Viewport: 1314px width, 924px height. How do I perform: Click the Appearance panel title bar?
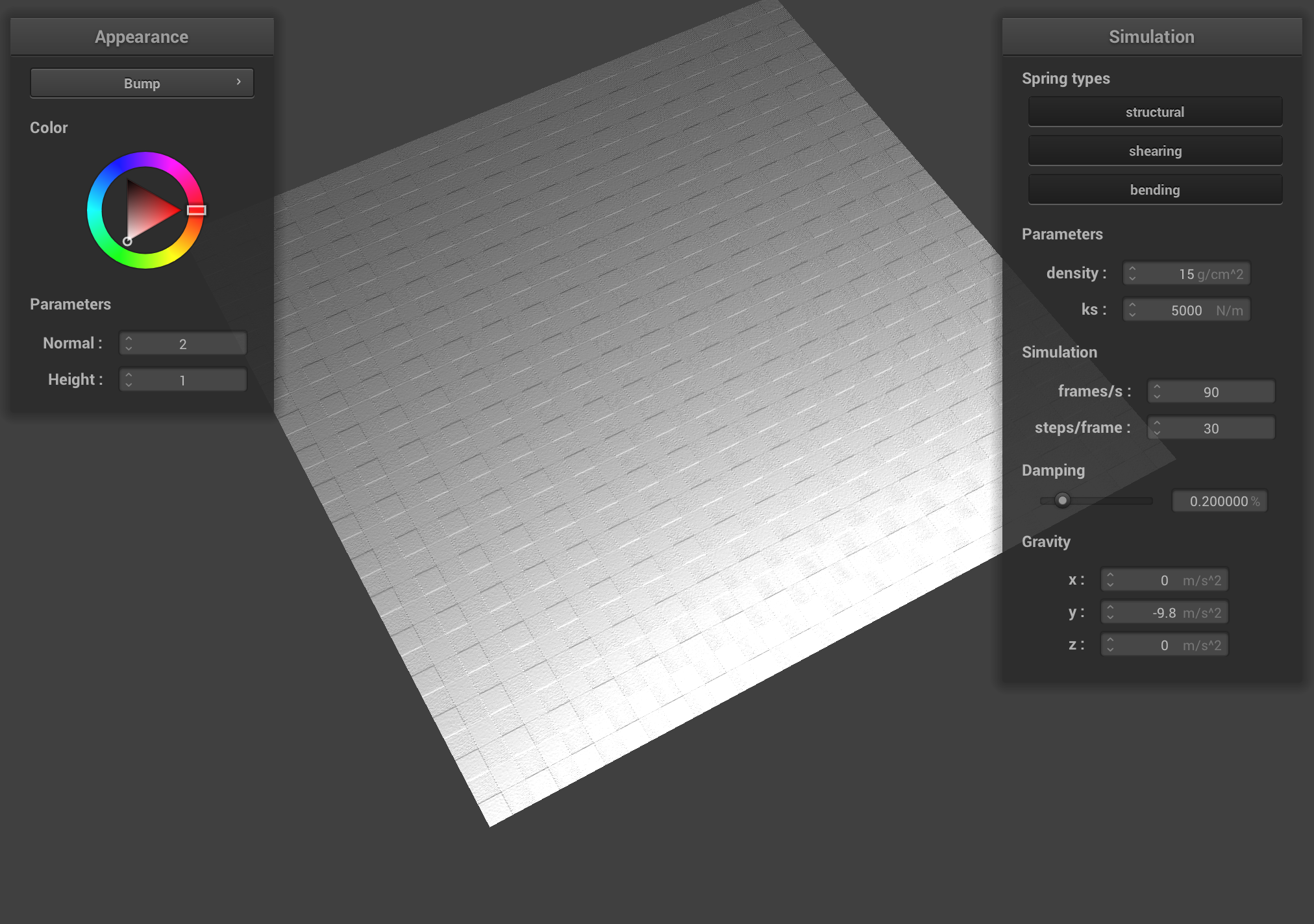click(142, 36)
